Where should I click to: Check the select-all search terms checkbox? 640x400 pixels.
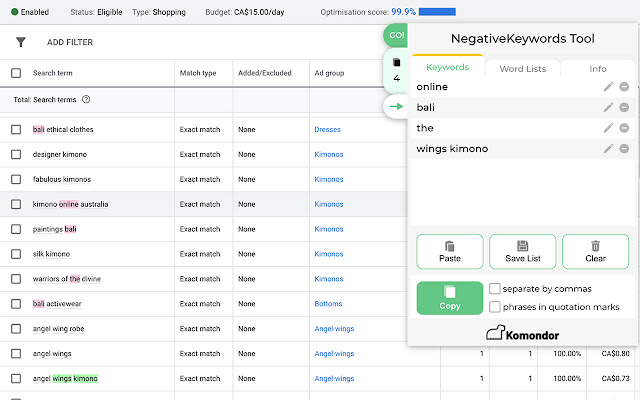coord(16,73)
